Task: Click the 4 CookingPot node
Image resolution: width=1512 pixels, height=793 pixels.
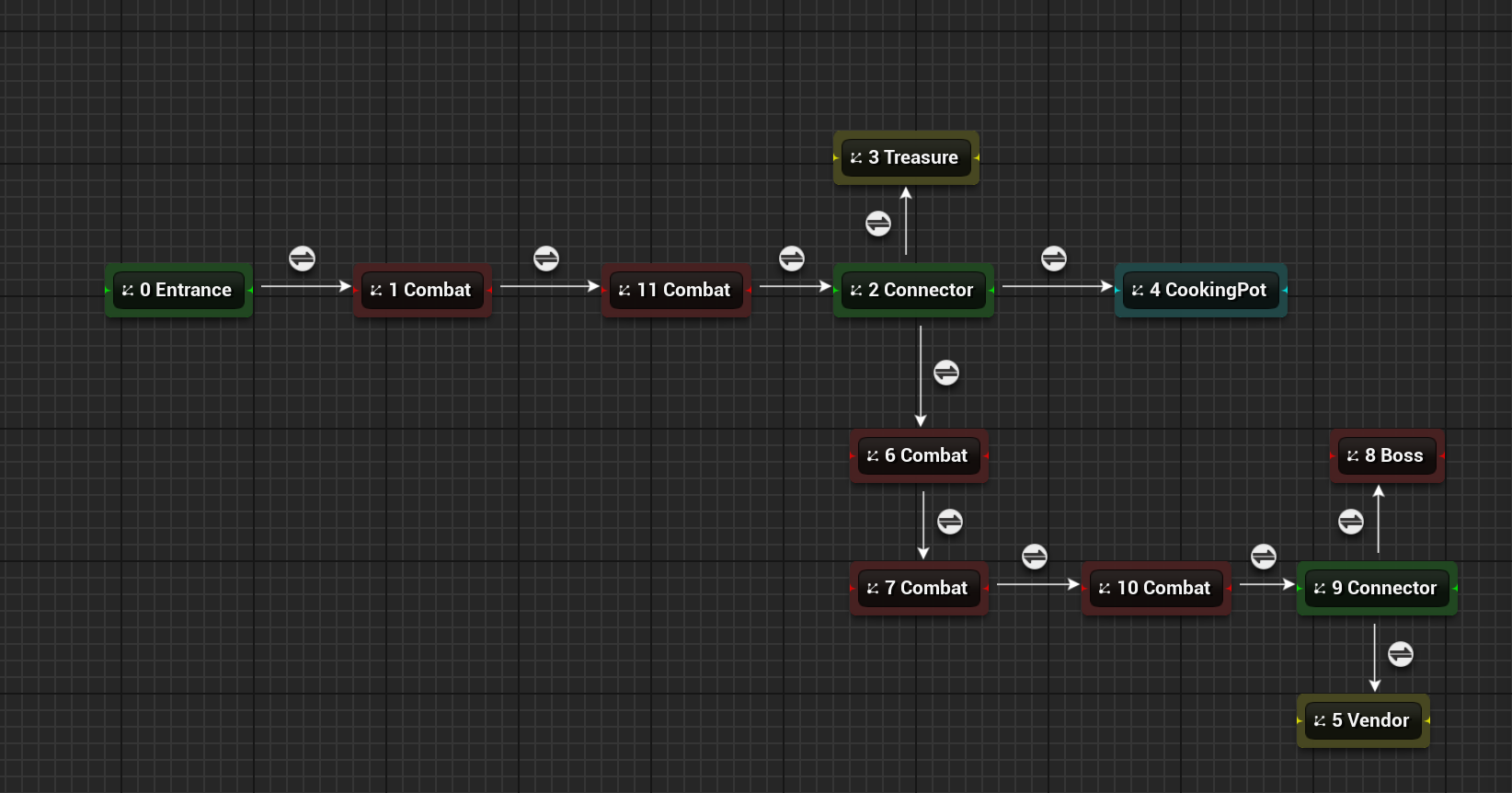Action: pos(1201,291)
